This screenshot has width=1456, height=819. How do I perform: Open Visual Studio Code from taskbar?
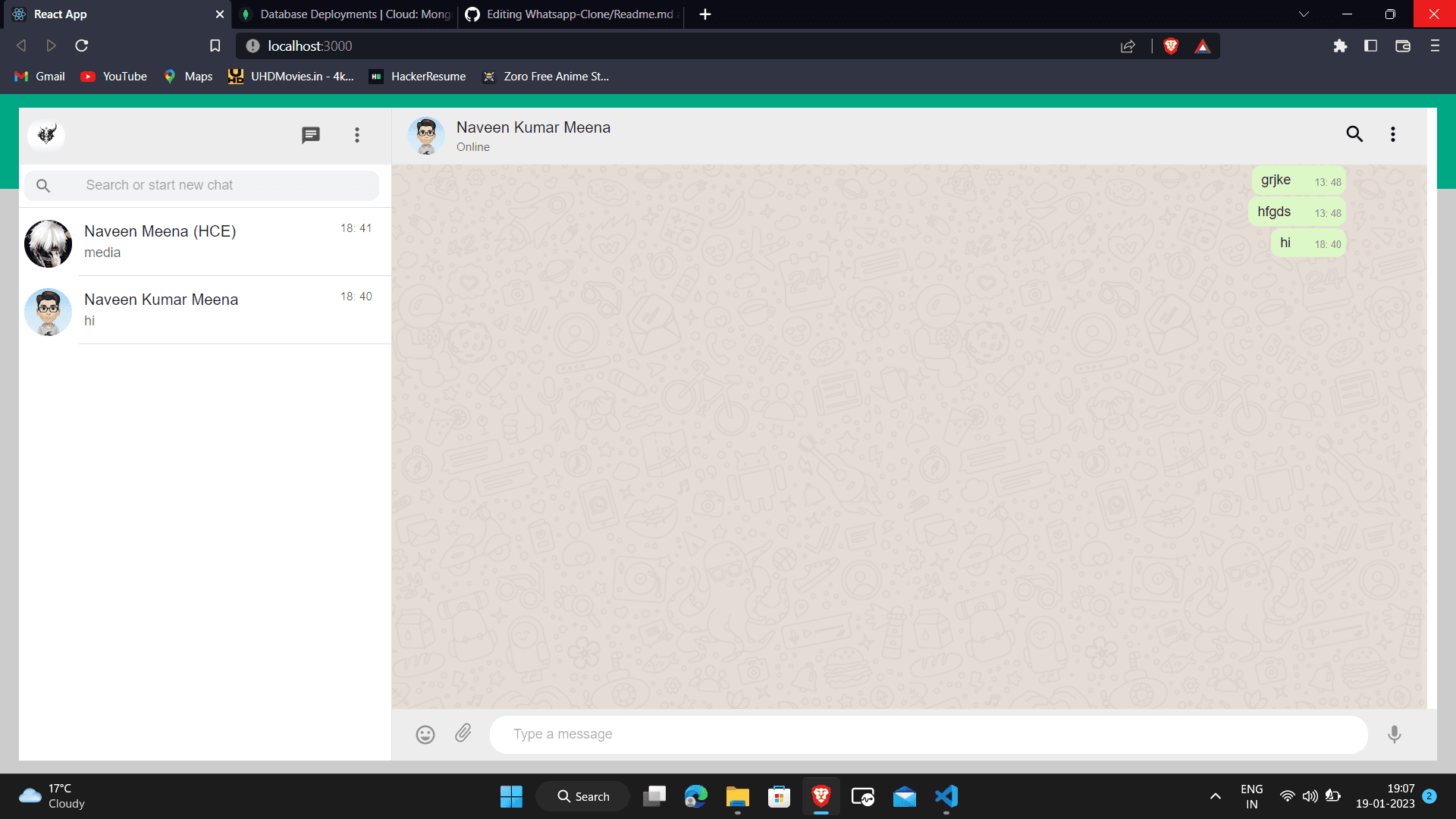pos(946,797)
